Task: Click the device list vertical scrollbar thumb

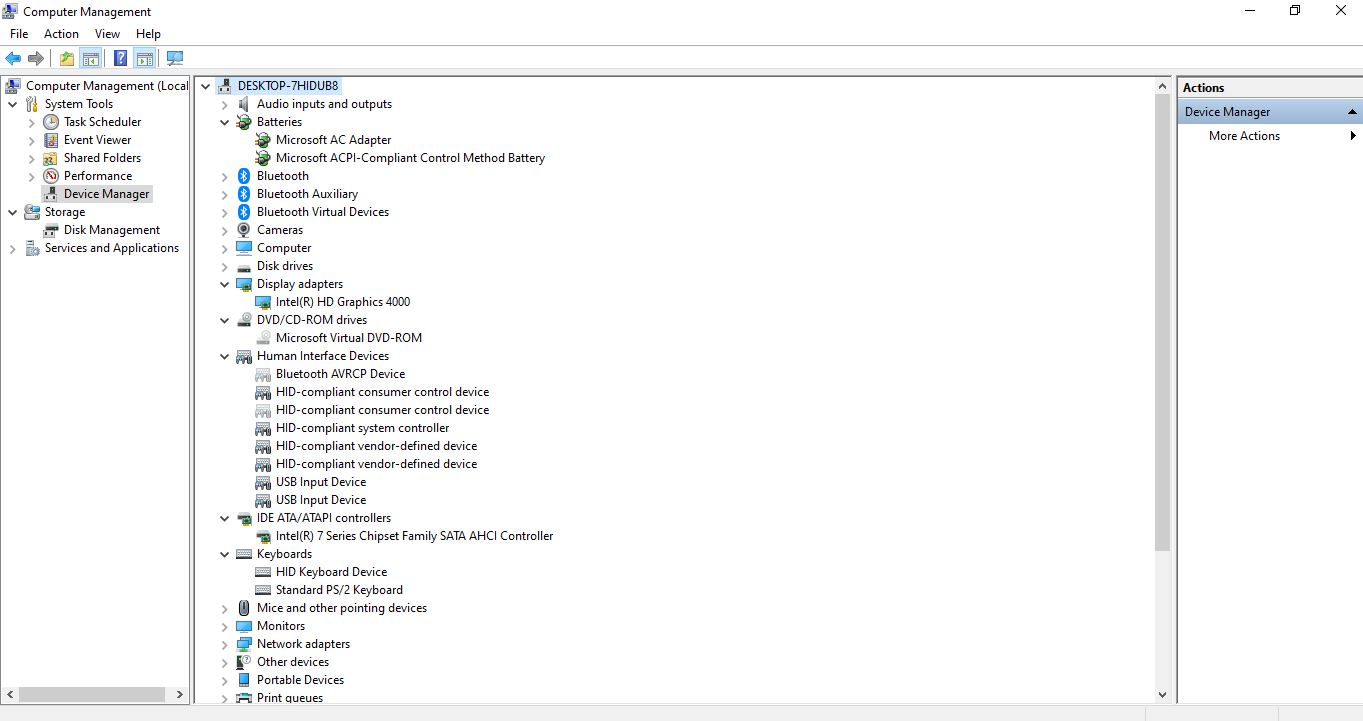Action: (1162, 322)
